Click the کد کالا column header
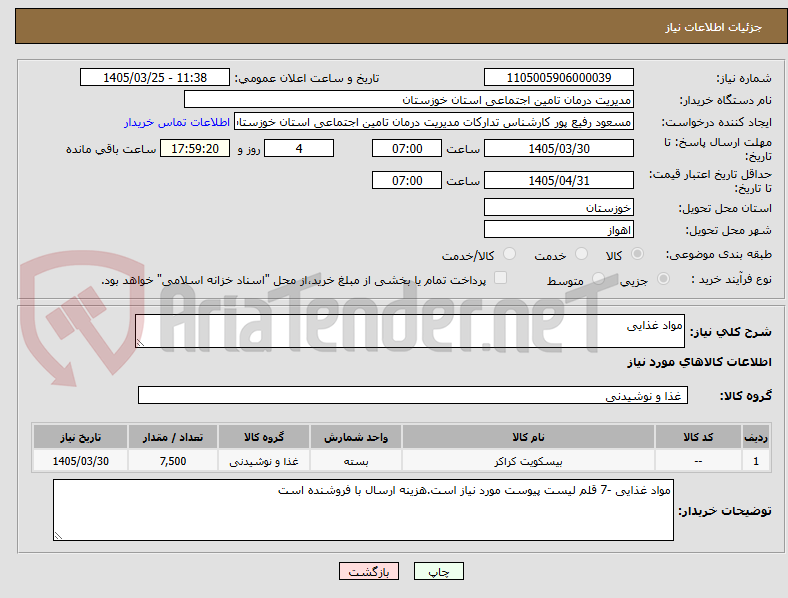Image resolution: width=788 pixels, height=598 pixels. 698,437
